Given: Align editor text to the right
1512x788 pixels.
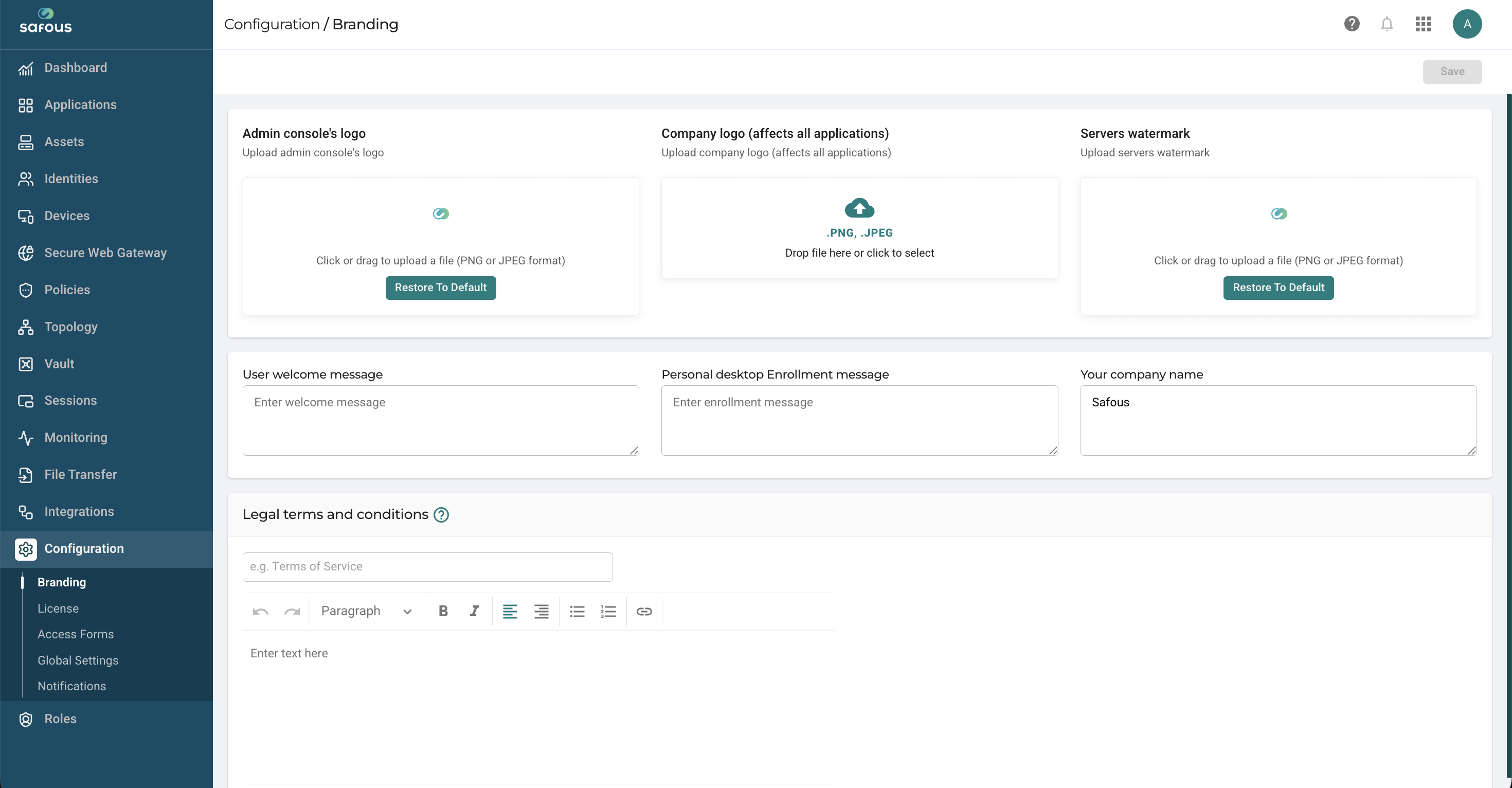Looking at the screenshot, I should pyautogui.click(x=541, y=611).
